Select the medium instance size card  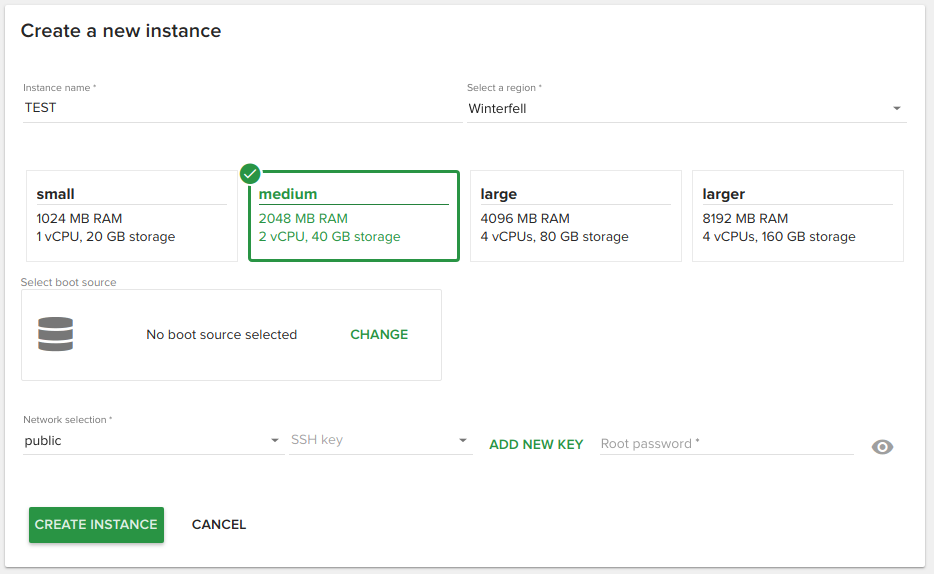[354, 216]
